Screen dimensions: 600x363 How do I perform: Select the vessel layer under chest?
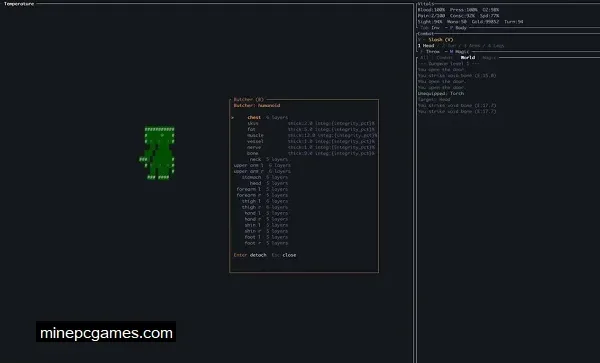tap(311, 141)
